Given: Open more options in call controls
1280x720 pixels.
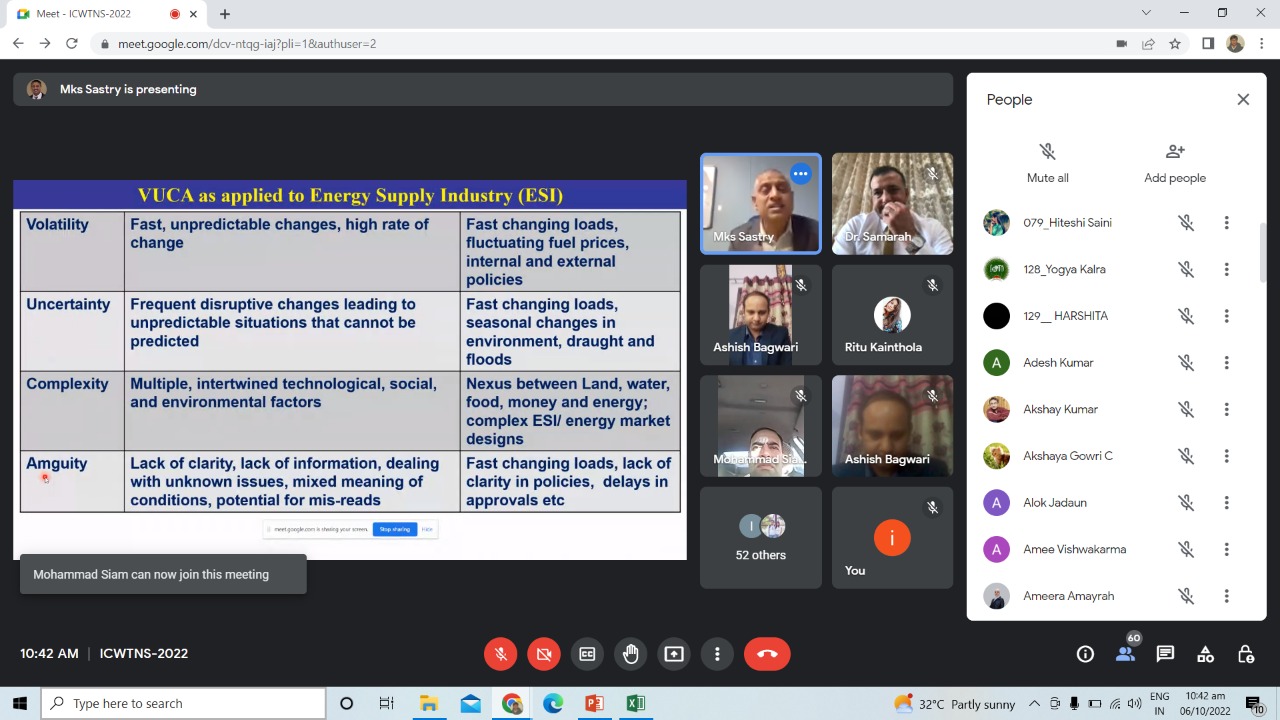Looking at the screenshot, I should [x=717, y=654].
